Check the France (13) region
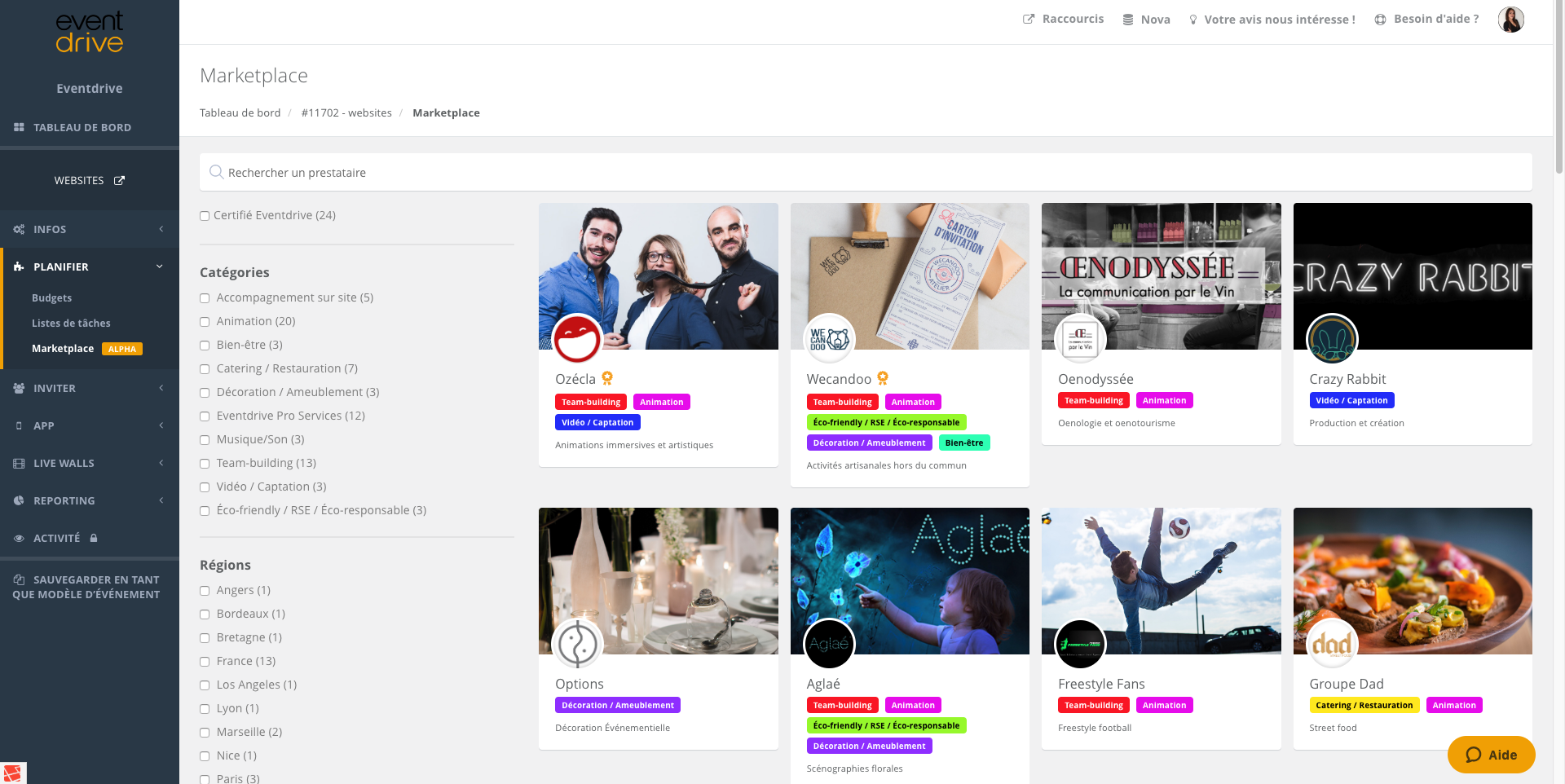The height and width of the screenshot is (784, 1565). 205,662
